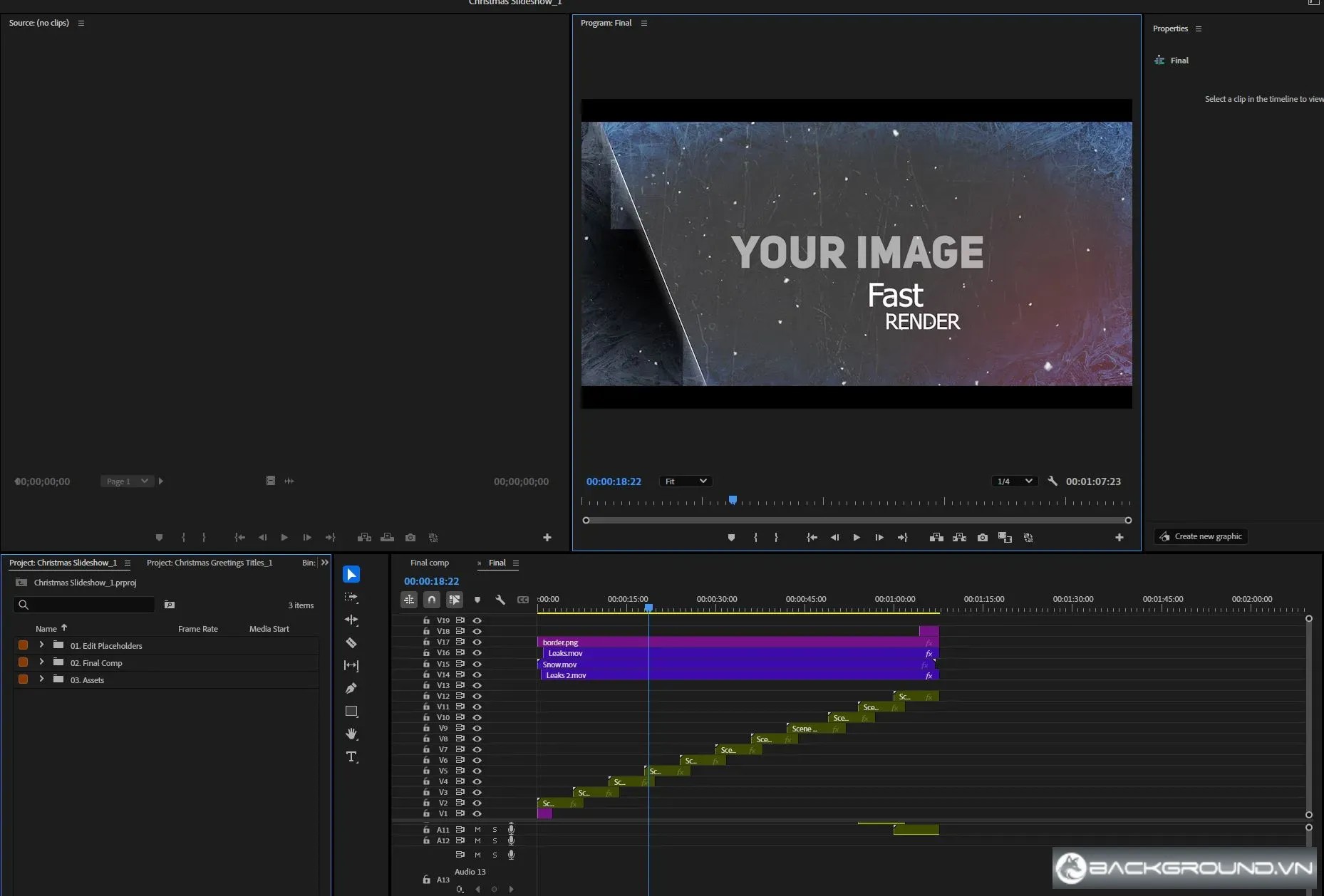Select the Razor tool

pos(351,643)
